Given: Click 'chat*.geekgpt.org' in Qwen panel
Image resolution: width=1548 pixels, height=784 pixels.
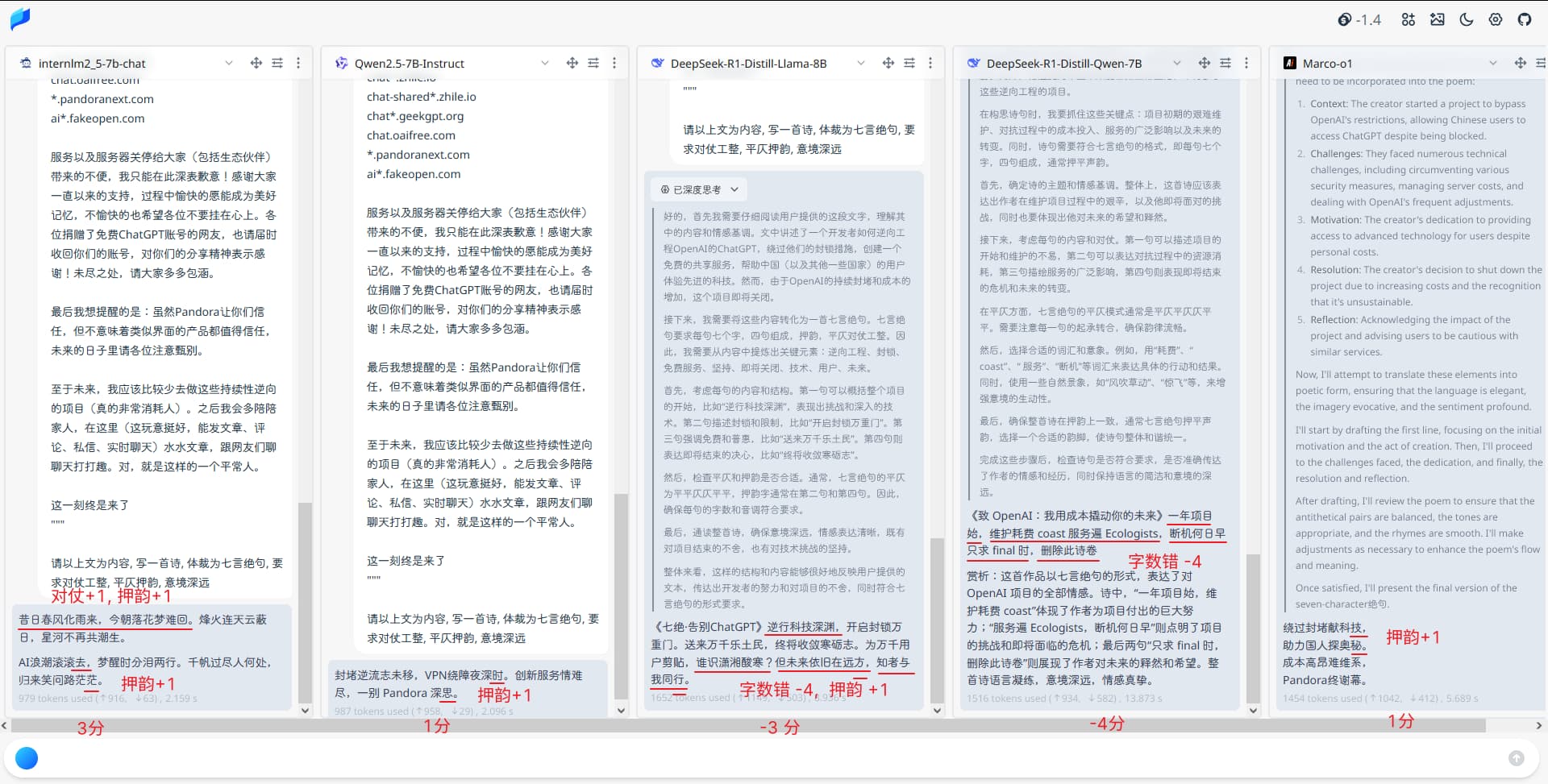Looking at the screenshot, I should click(x=415, y=116).
